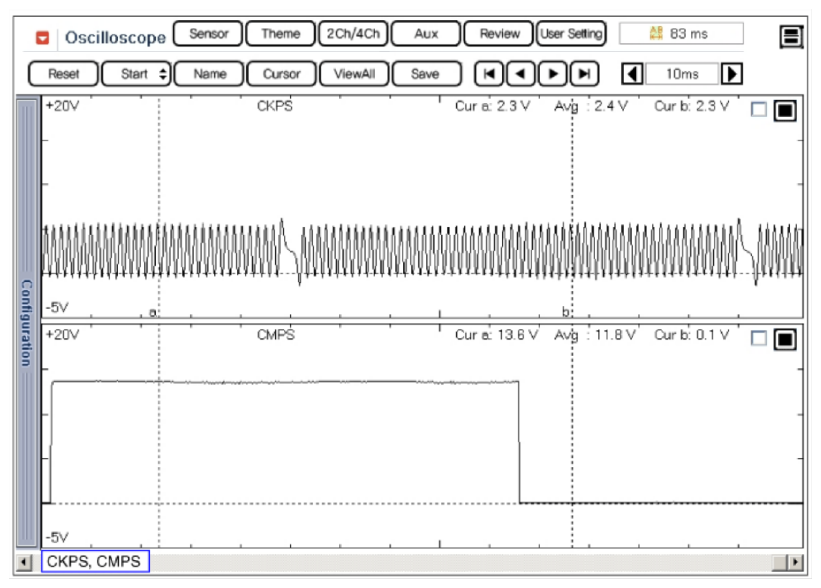Screen dimensions: 821x588
Task: Toggle the filled square on CMPS channel
Action: [784, 339]
